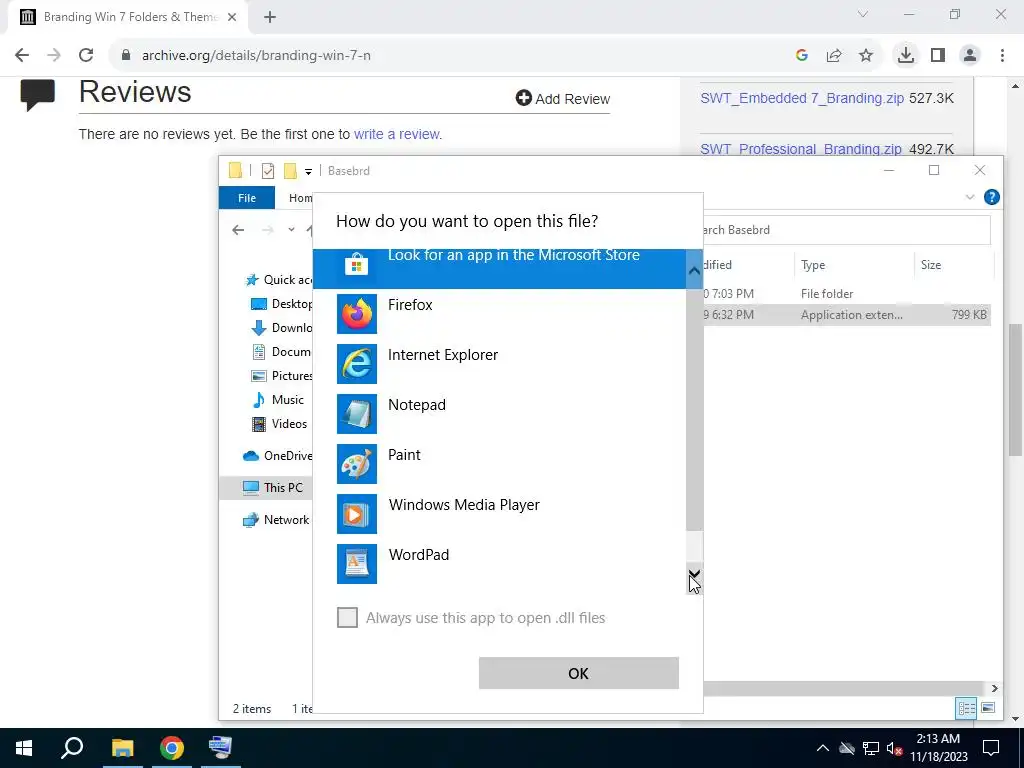Select the File folder row
The image size is (1024, 768).
click(847, 294)
